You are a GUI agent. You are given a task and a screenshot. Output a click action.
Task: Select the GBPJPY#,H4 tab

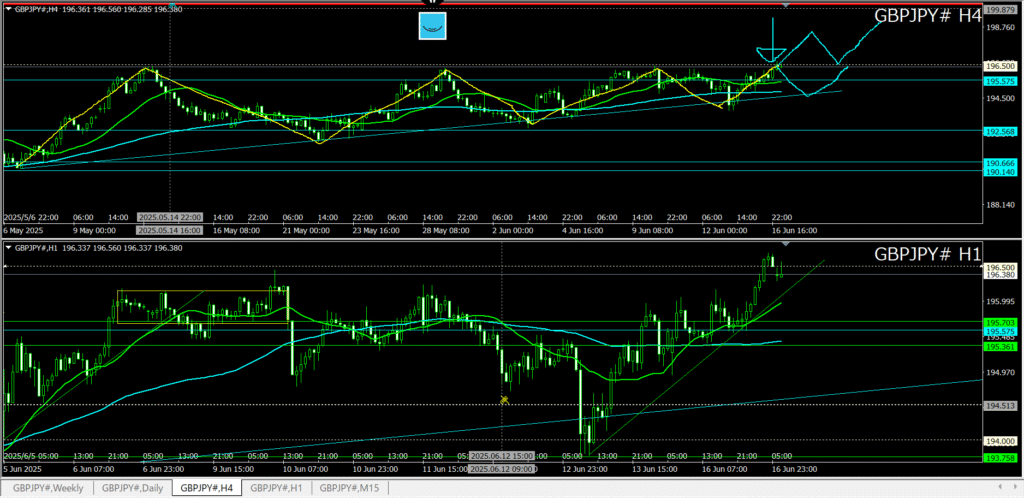(208, 487)
